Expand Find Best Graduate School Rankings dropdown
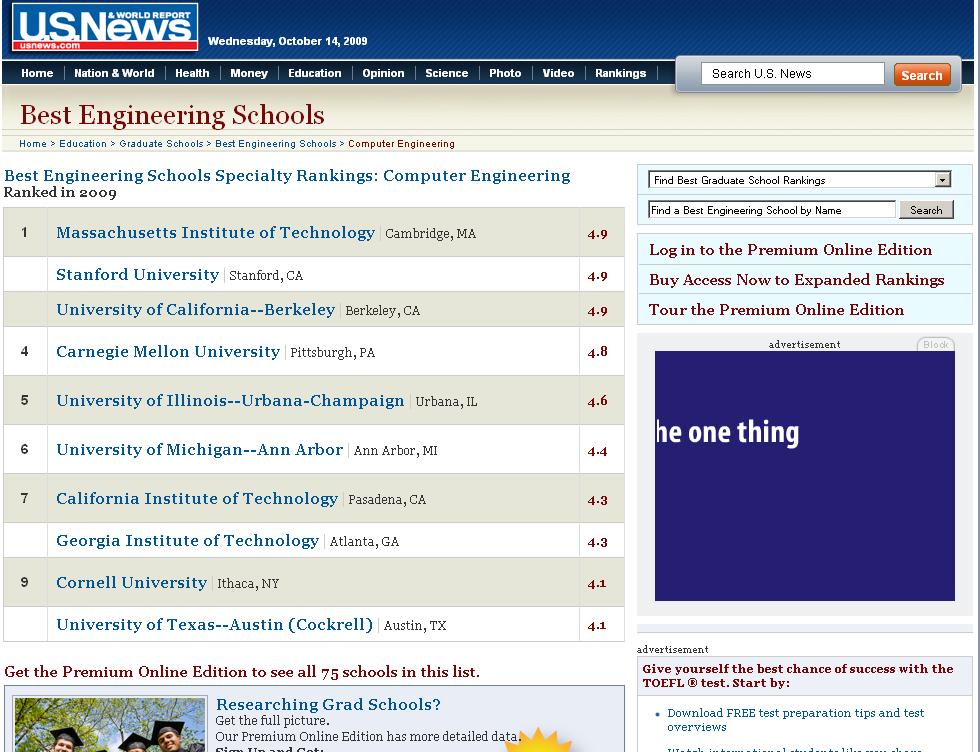Image resolution: width=980 pixels, height=752 pixels. (799, 180)
